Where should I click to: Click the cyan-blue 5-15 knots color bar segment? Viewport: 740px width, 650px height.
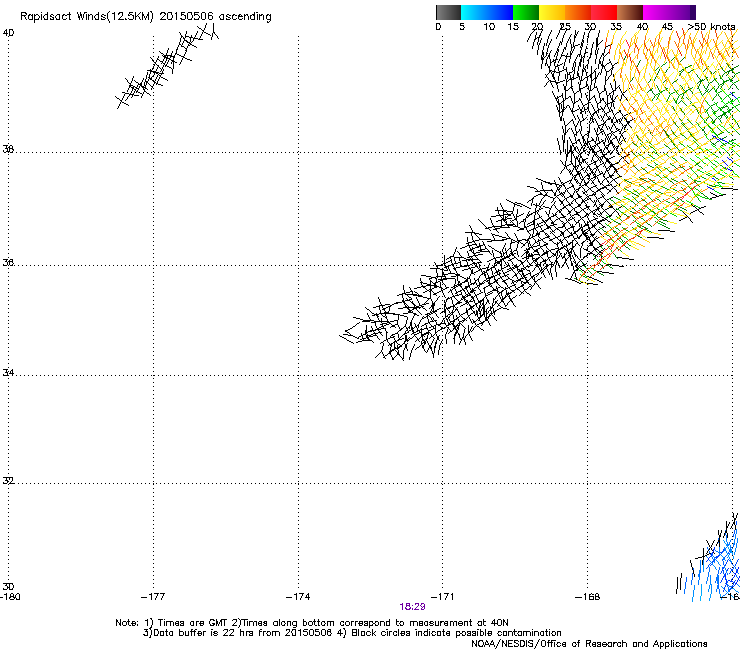pyautogui.click(x=487, y=12)
